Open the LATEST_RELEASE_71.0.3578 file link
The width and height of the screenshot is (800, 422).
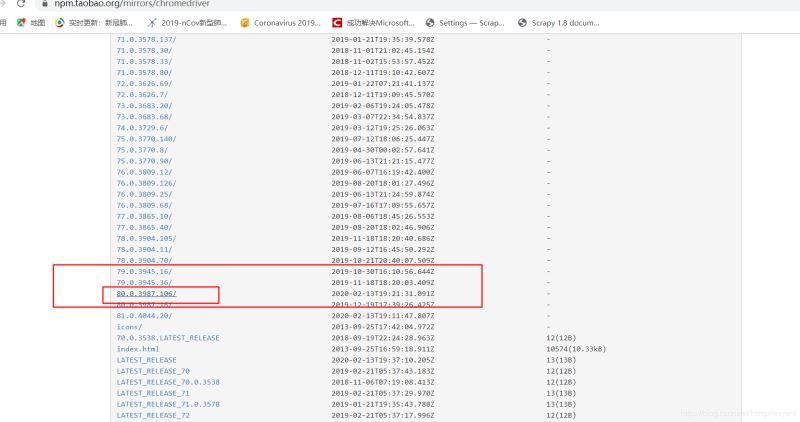[168, 404]
